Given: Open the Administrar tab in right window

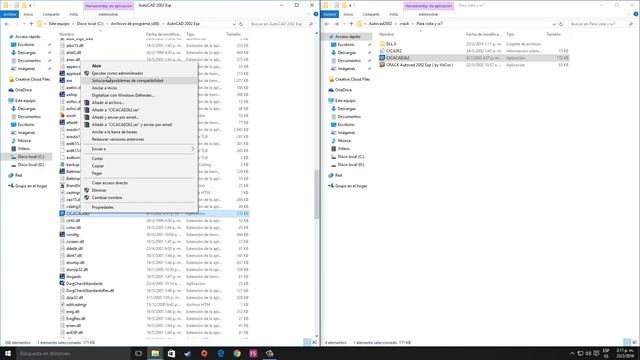Looking at the screenshot, I should pos(428,14).
